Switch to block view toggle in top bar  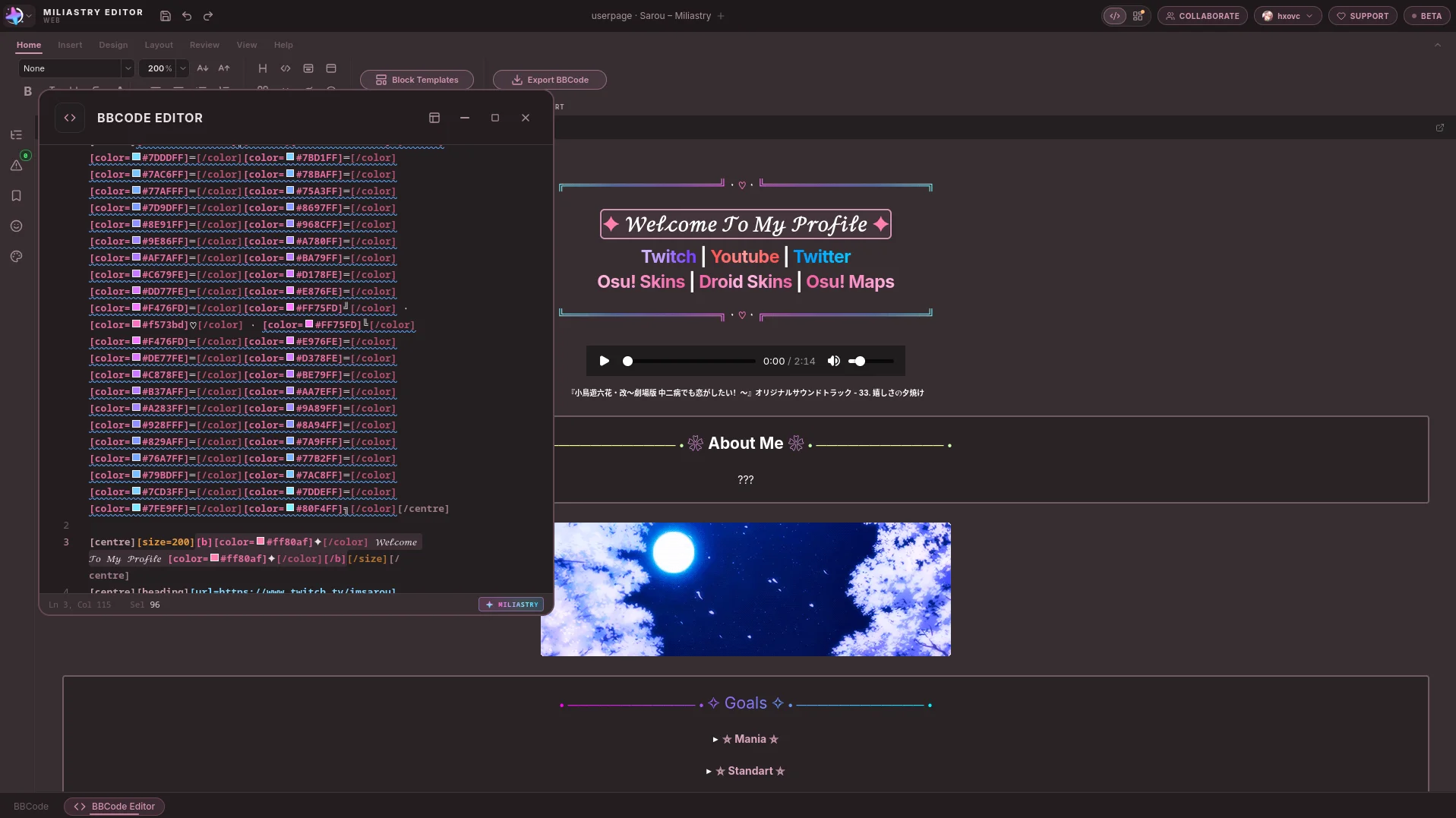1138,16
